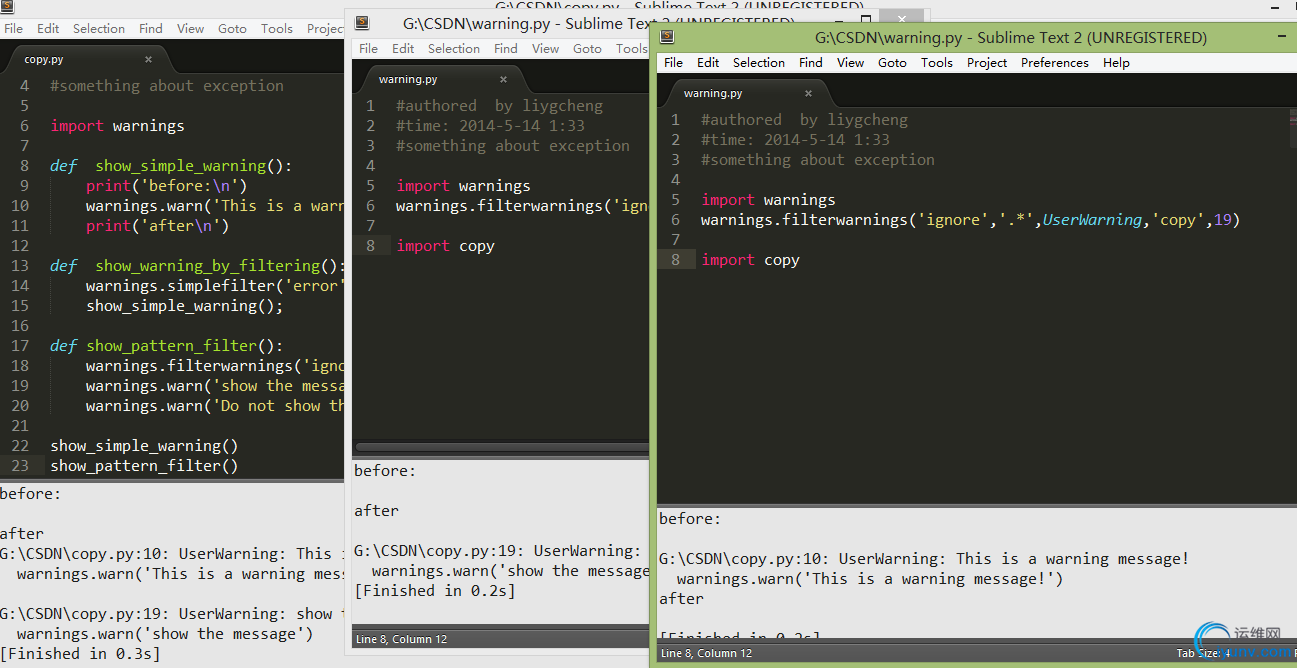Open the File menu in the copy.py window
This screenshot has height=668, width=1297.
(x=13, y=29)
